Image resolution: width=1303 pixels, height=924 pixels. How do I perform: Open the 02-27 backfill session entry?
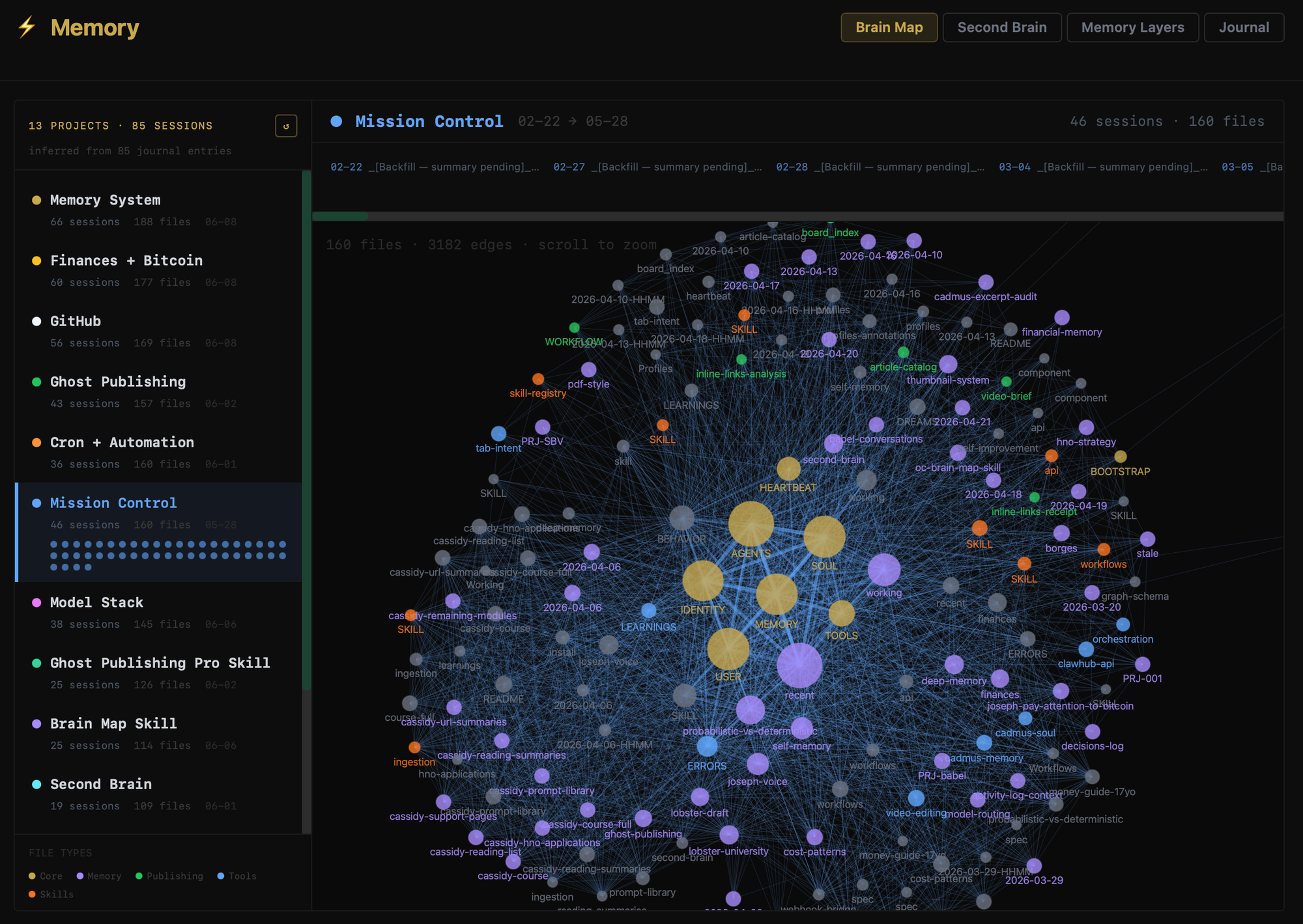(657, 167)
